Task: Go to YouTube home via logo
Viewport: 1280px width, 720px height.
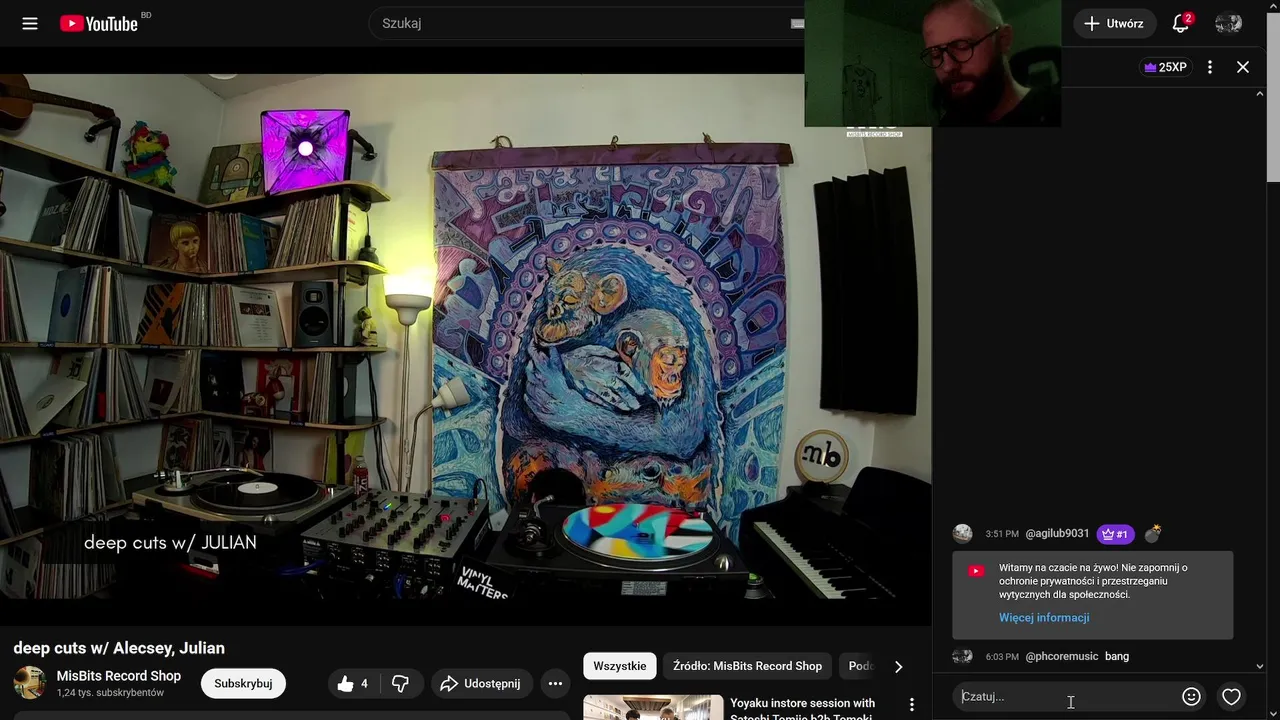Action: pyautogui.click(x=98, y=23)
